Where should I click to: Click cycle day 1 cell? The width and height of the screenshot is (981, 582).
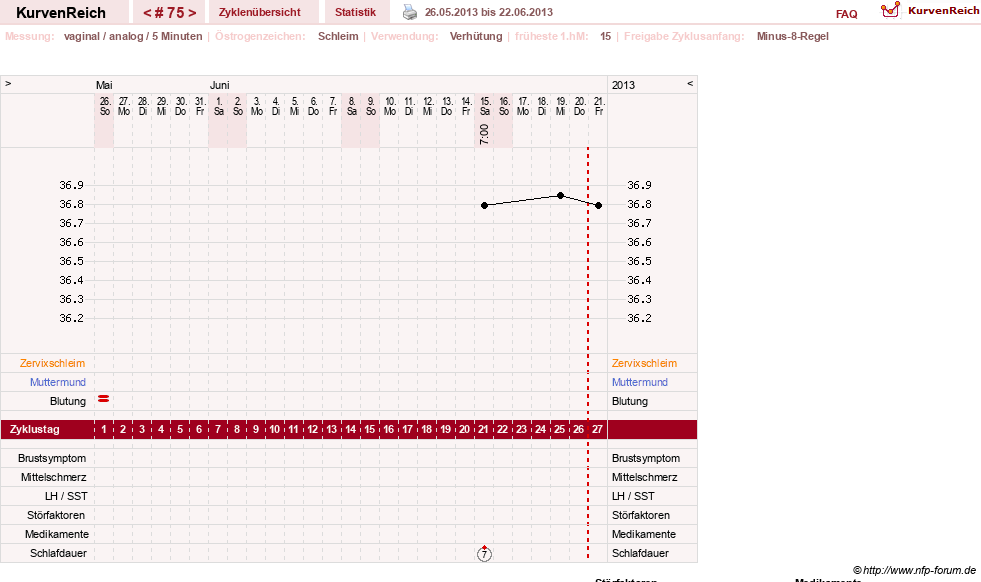[104, 429]
